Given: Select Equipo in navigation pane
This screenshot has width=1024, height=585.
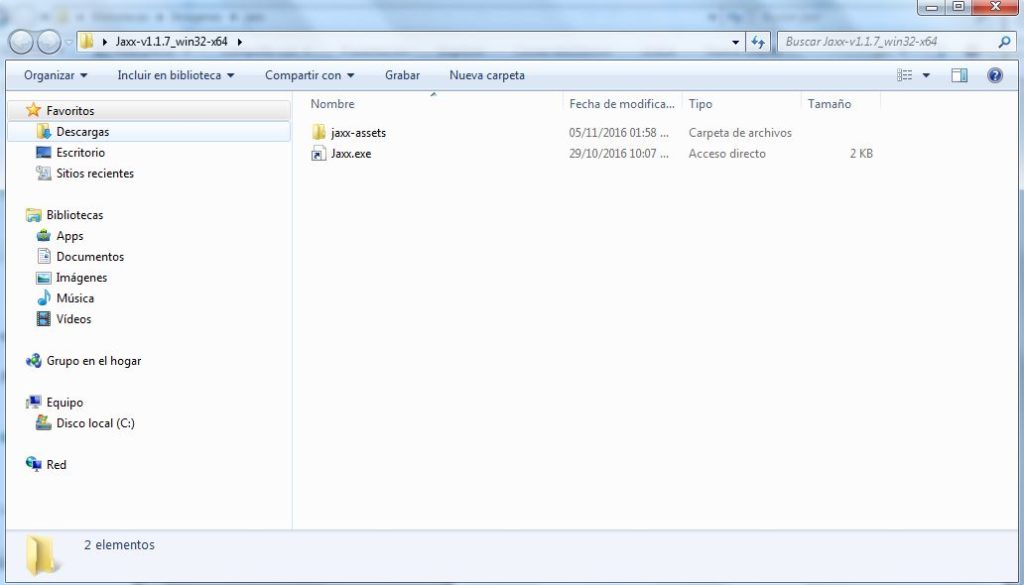Looking at the screenshot, I should (x=65, y=402).
